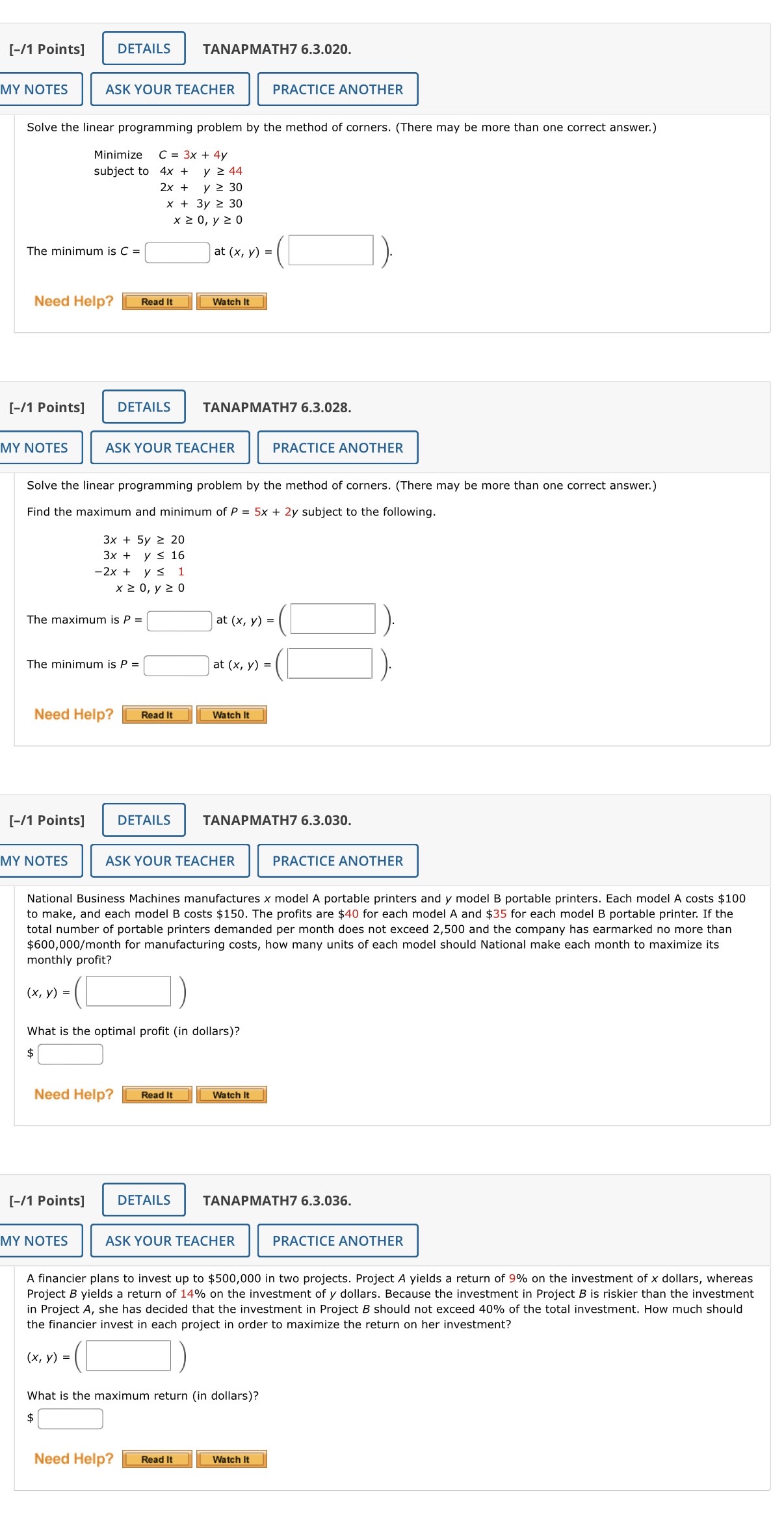Click ASK YOUR TEACHER for problem 6.3.028
Screen dimensions: 784x1524
[170, 447]
